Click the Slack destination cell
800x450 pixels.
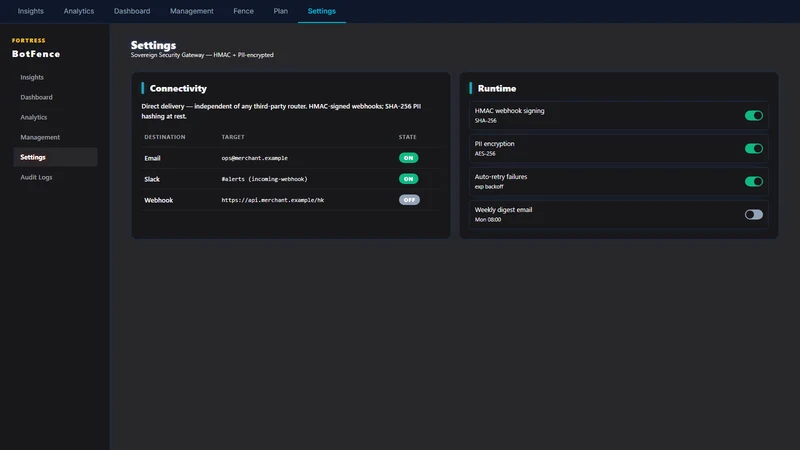[x=152, y=179]
